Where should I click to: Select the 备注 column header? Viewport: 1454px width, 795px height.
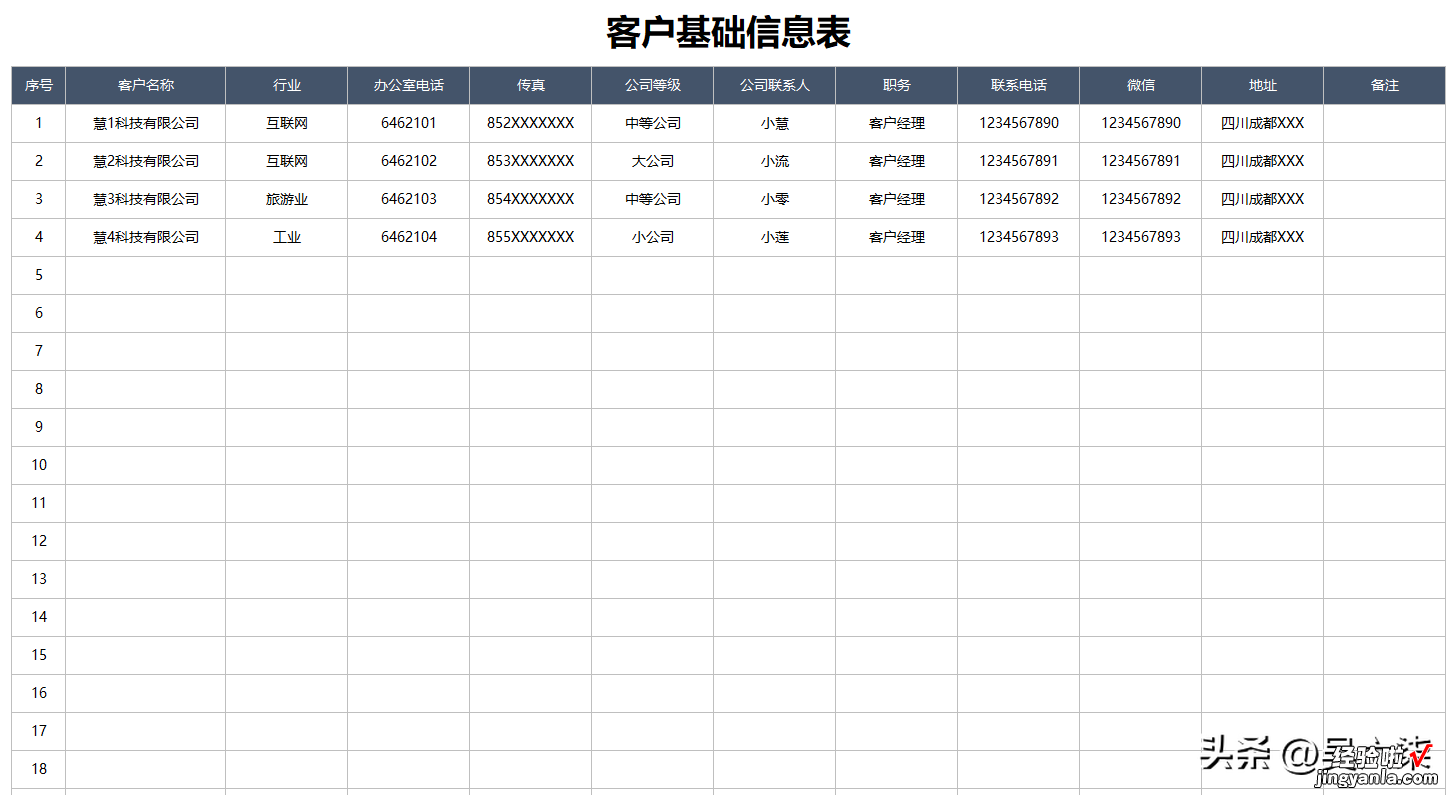pos(1385,85)
